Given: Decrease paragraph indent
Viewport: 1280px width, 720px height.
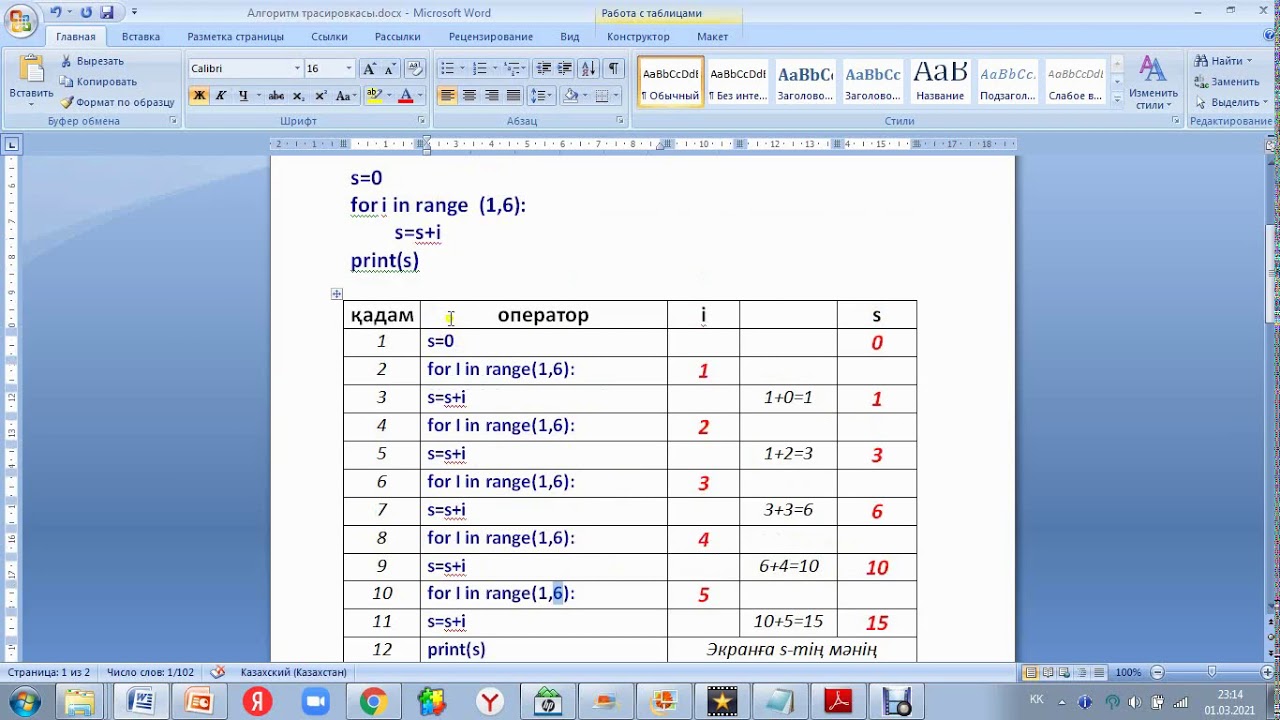Looking at the screenshot, I should tap(544, 68).
